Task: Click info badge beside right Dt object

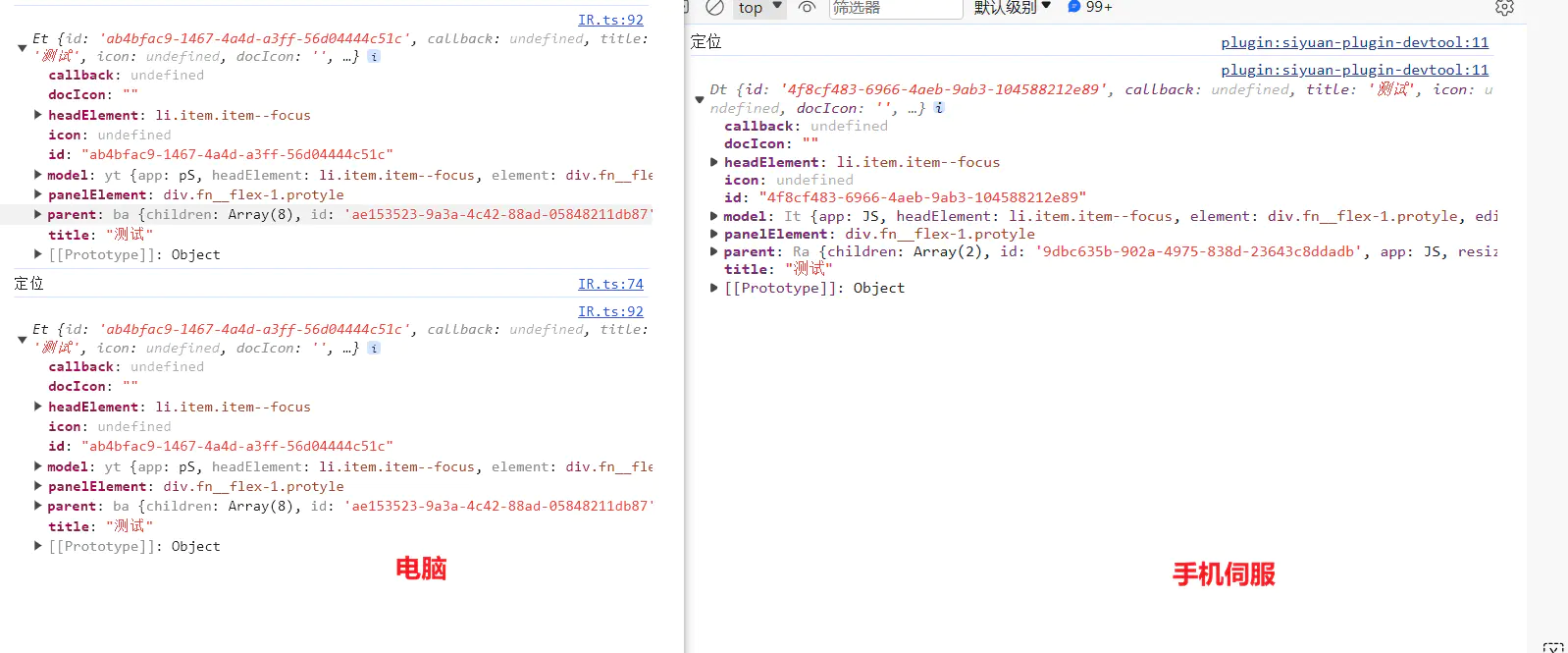Action: pos(939,108)
